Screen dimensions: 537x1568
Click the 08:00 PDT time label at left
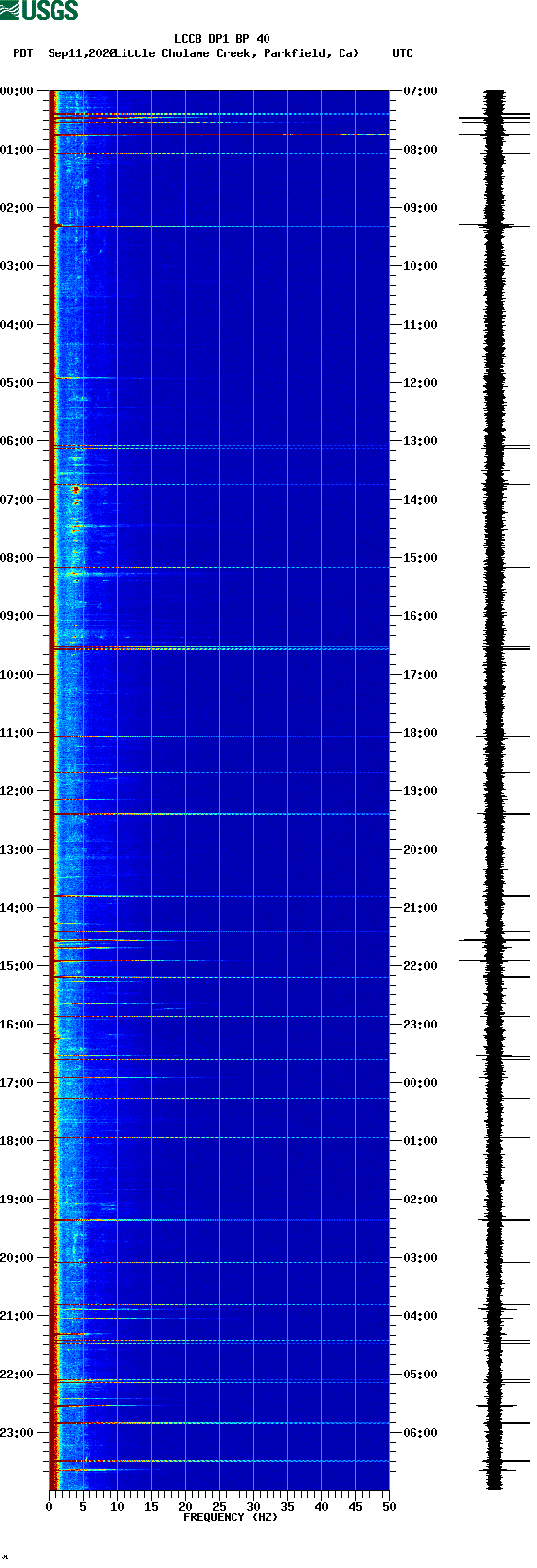click(17, 558)
